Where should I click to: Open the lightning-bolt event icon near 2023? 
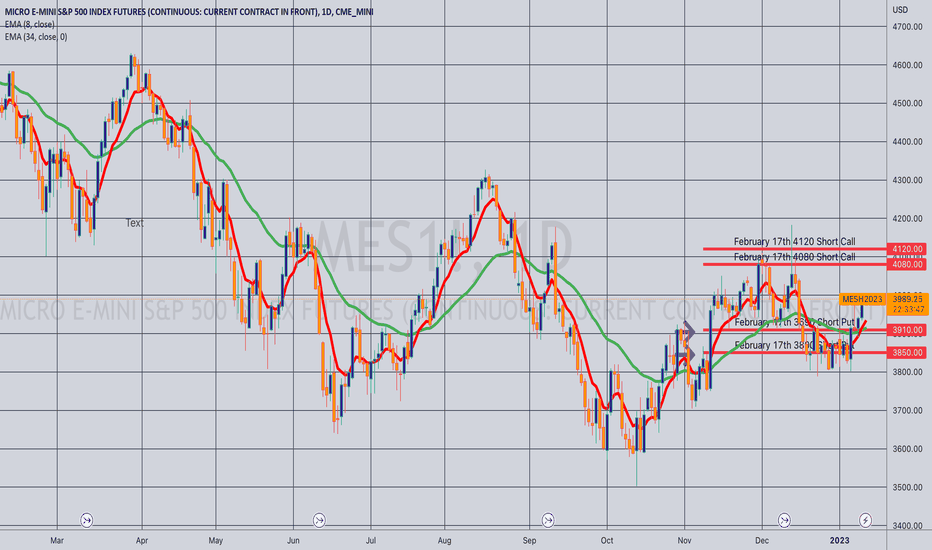[866, 520]
